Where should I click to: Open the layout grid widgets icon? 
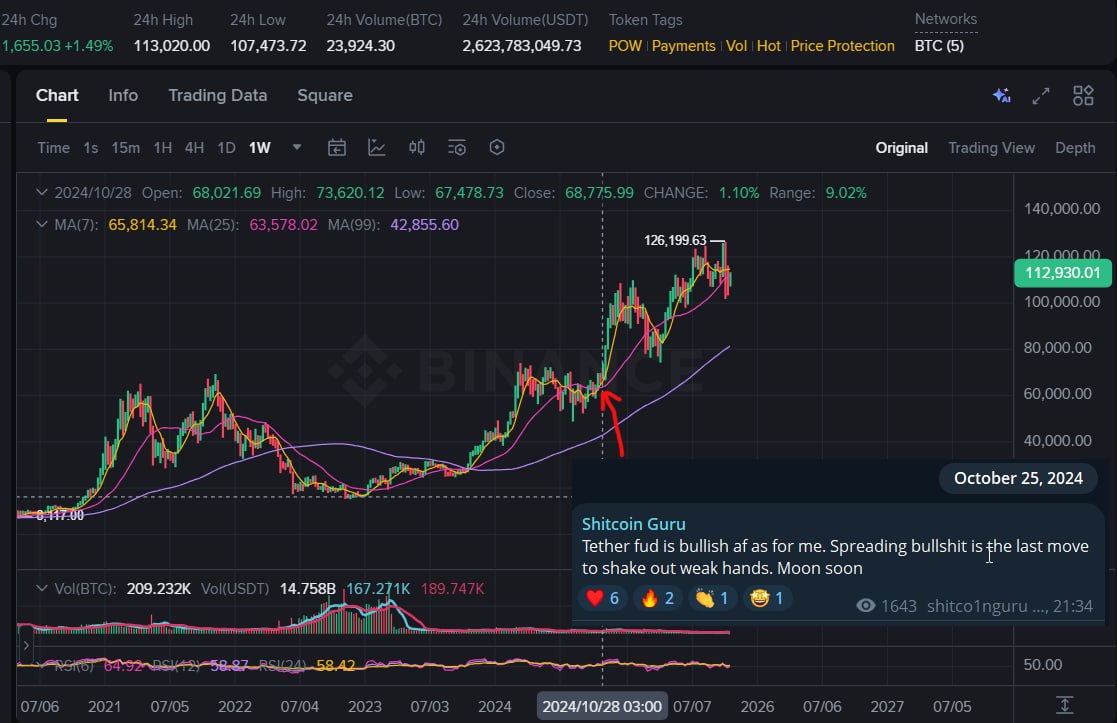coord(1083,96)
